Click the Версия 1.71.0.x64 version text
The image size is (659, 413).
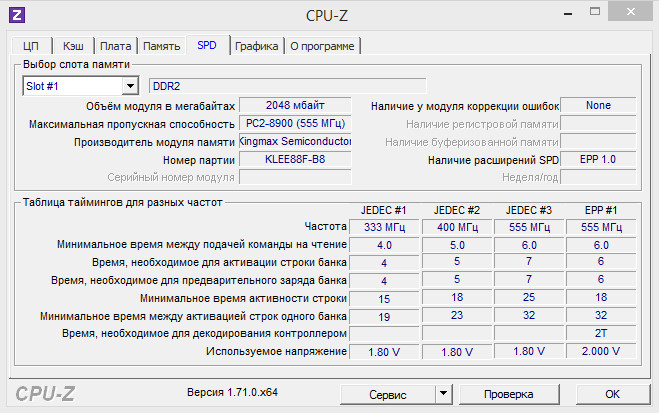point(232,392)
